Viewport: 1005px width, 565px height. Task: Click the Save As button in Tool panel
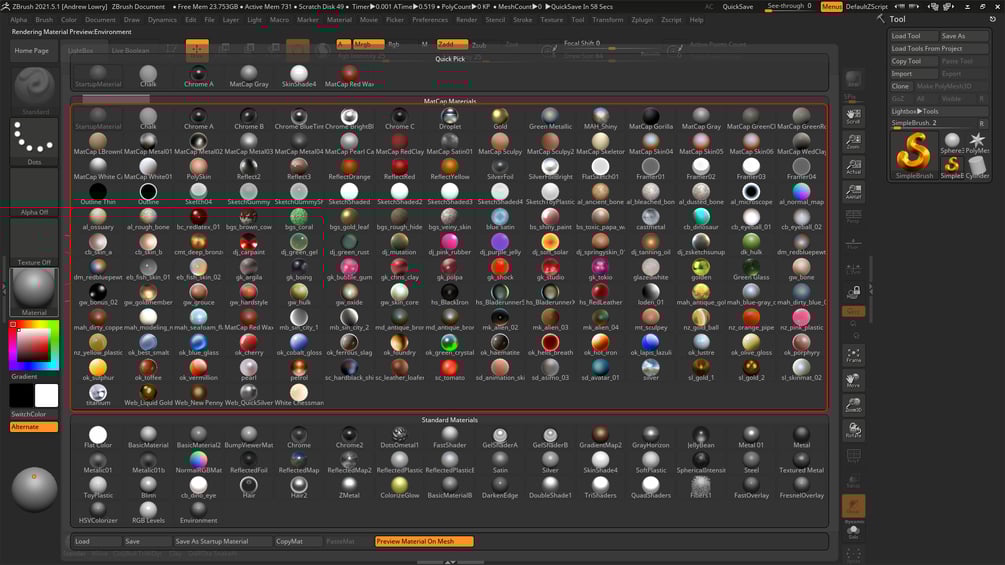pos(964,36)
